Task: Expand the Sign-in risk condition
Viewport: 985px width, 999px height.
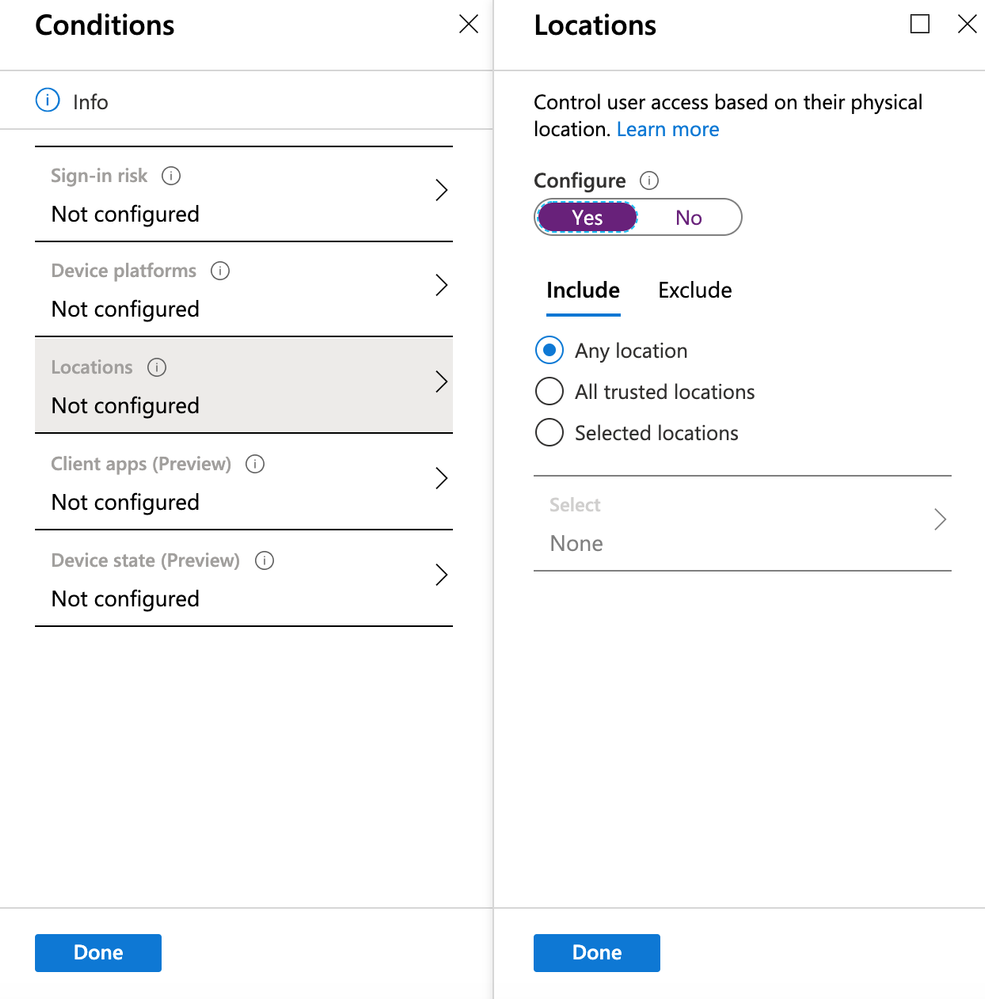Action: (441, 191)
